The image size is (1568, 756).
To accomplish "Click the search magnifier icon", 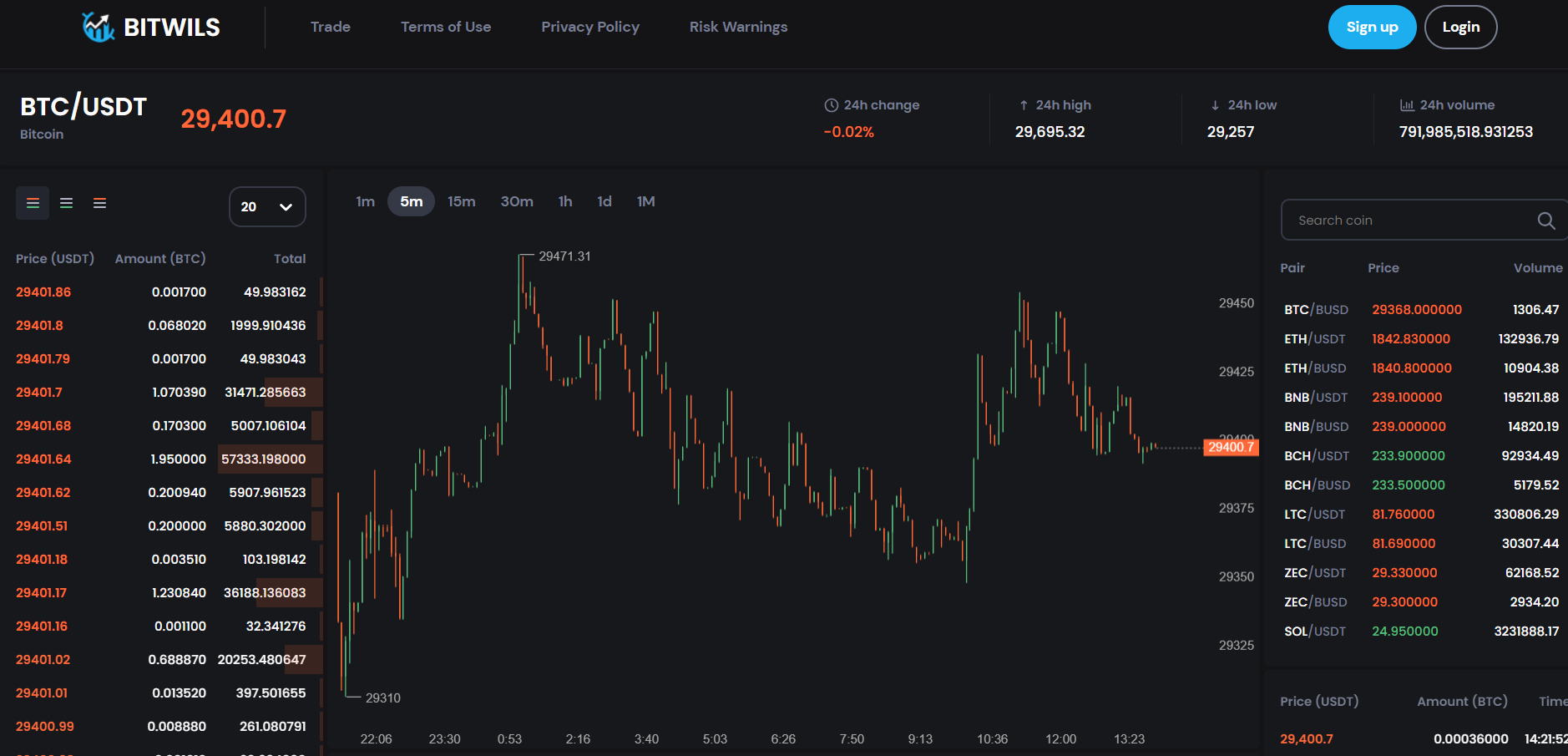I will [1545, 221].
